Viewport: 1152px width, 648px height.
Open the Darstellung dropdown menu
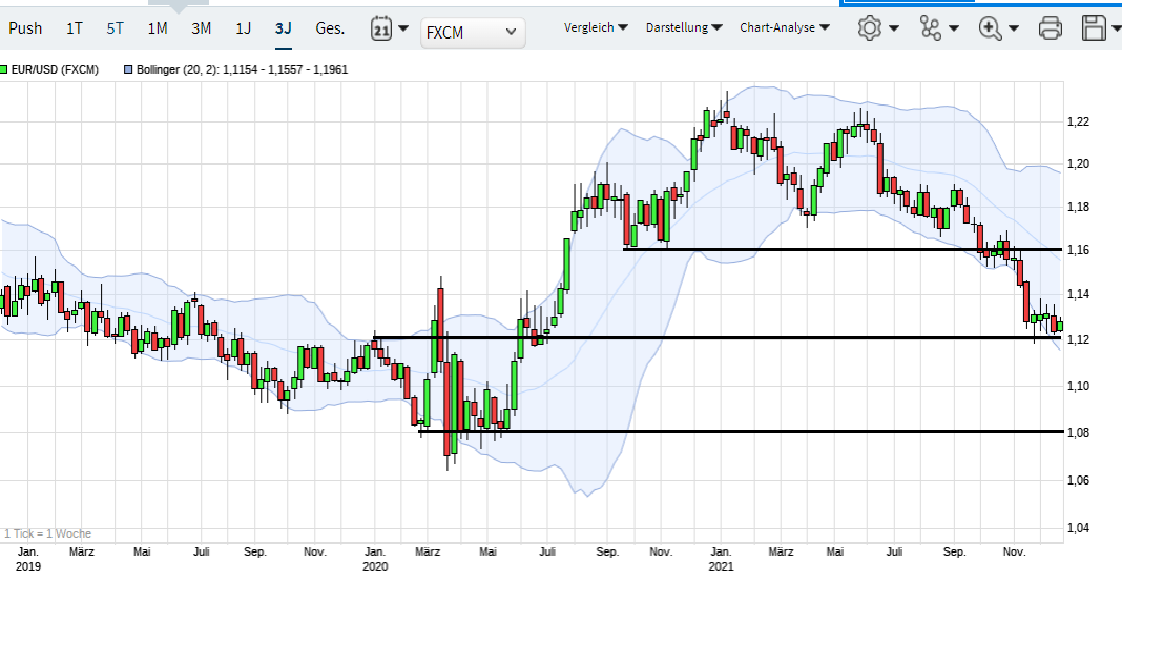point(683,28)
